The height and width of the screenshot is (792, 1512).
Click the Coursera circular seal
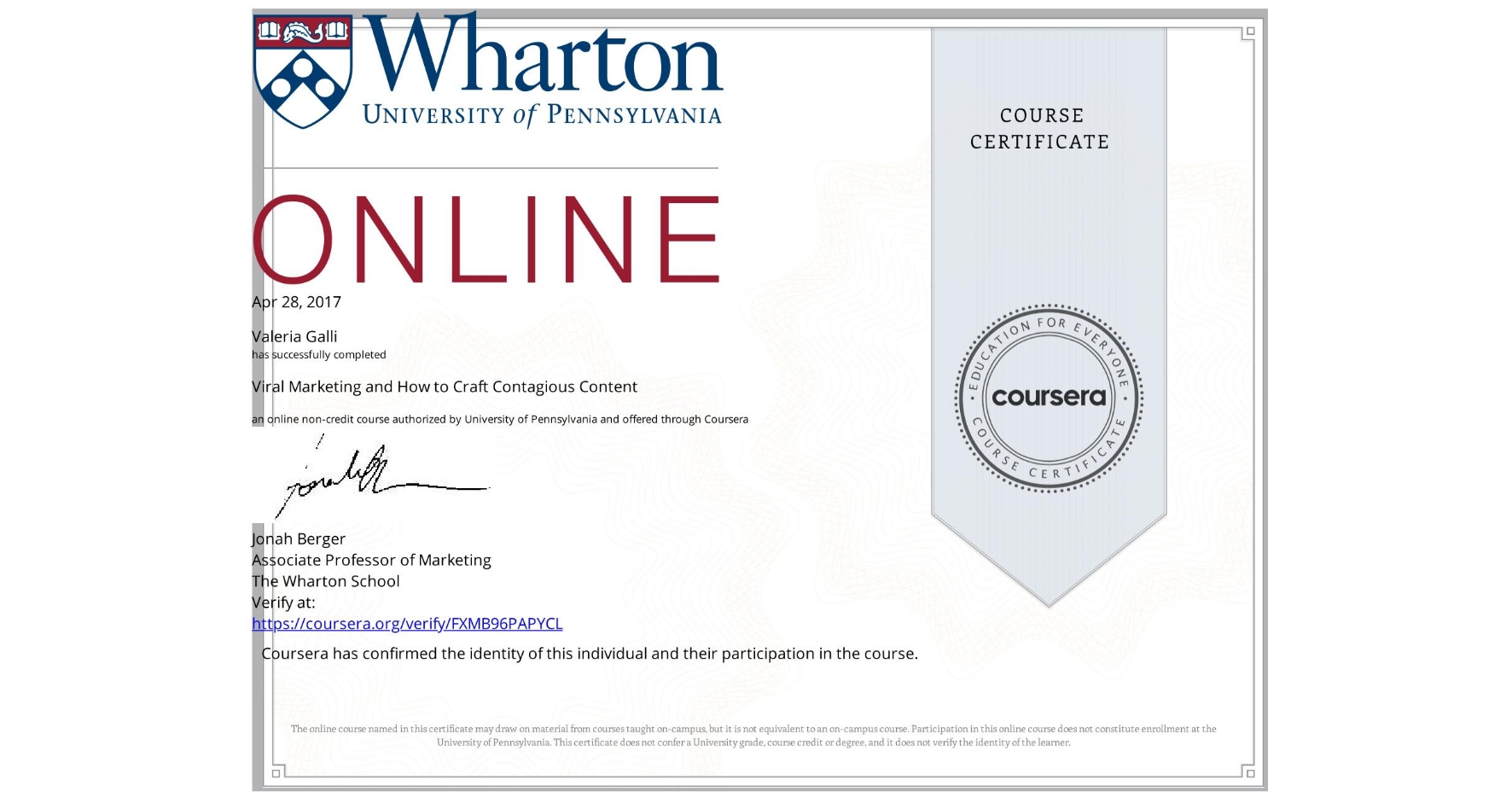click(x=1049, y=399)
